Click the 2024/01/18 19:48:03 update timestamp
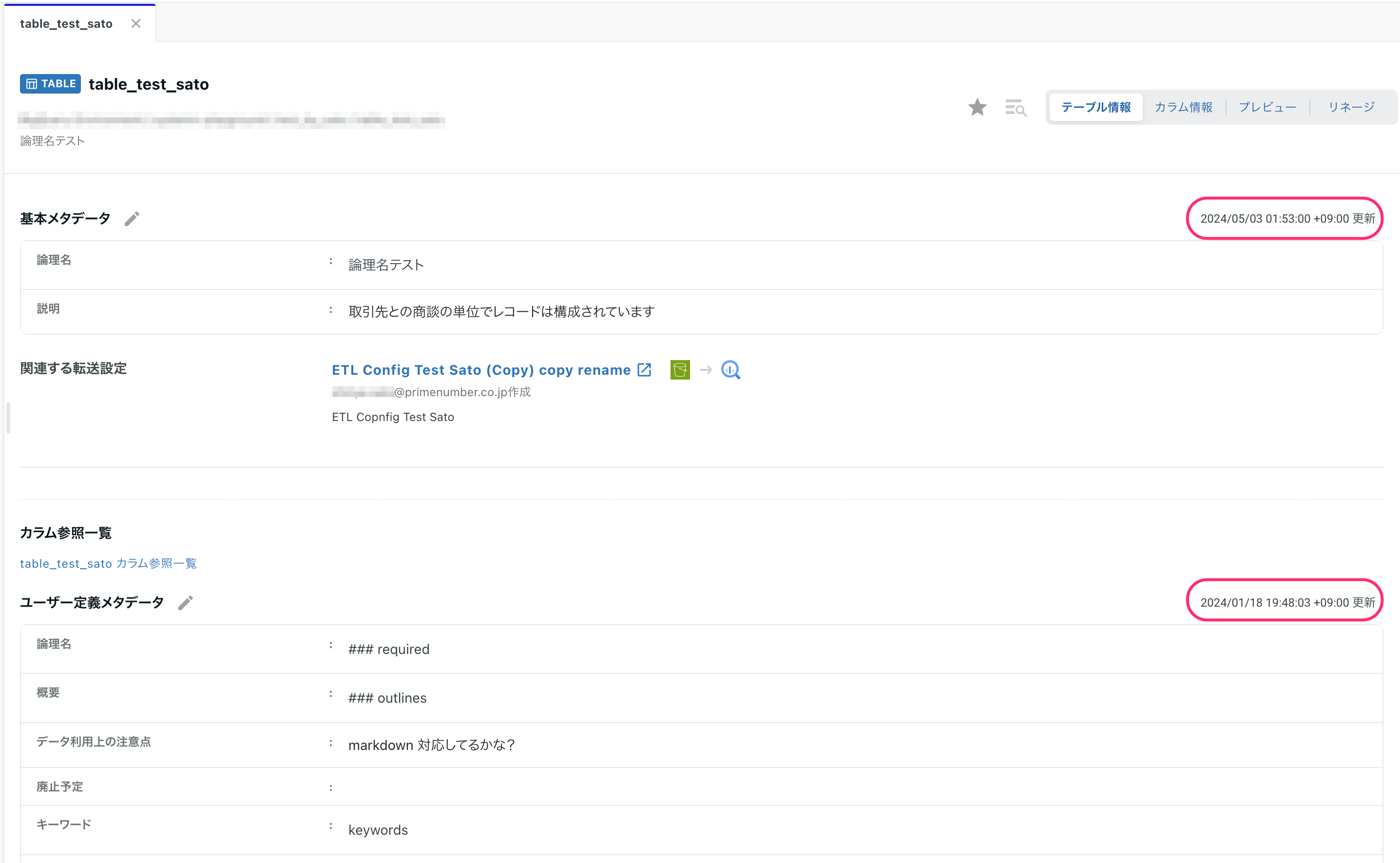Image resolution: width=1400 pixels, height=863 pixels. tap(1287, 603)
